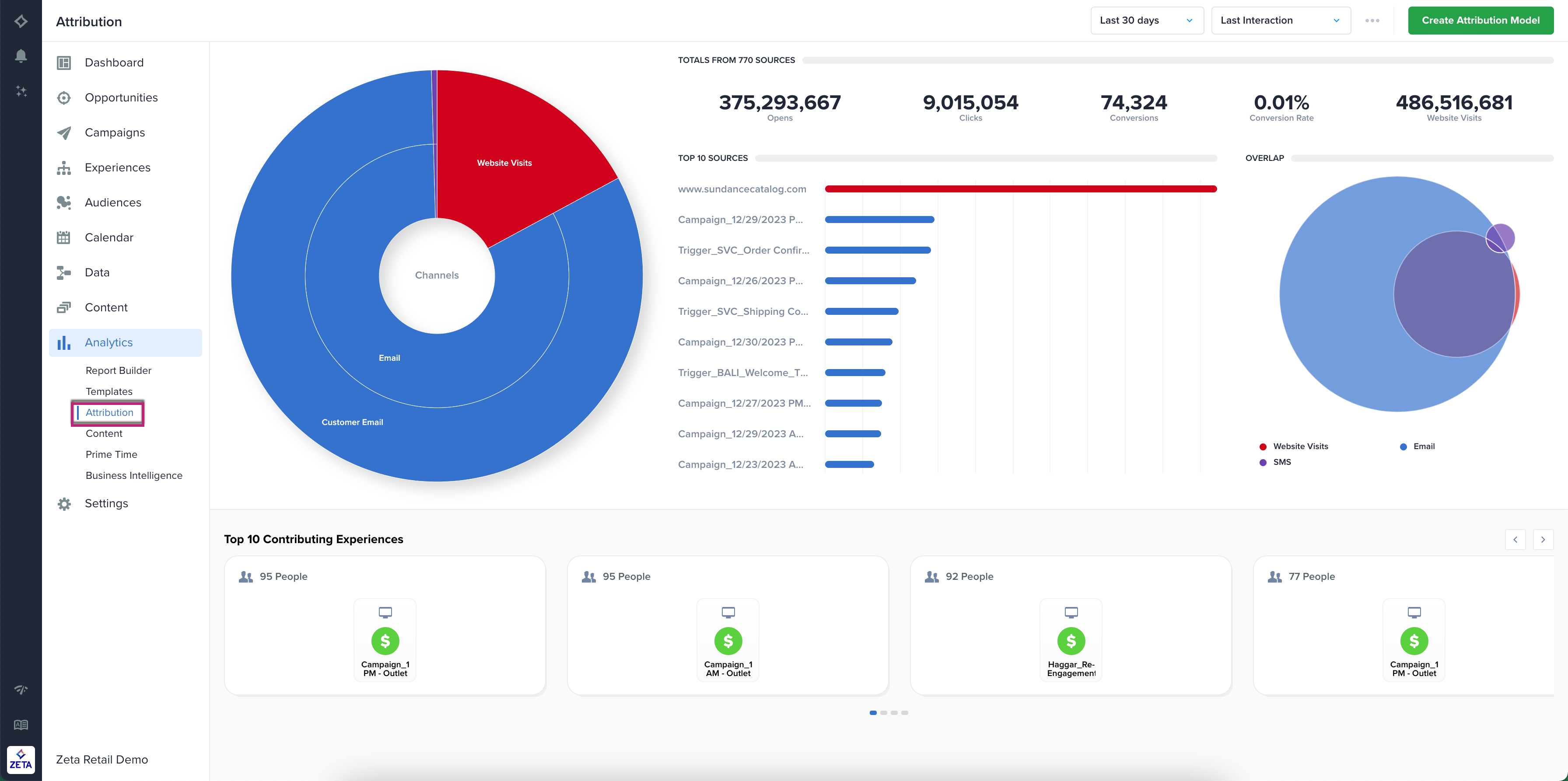Open Prime Time analytics submenu item
The height and width of the screenshot is (781, 1568).
112,454
